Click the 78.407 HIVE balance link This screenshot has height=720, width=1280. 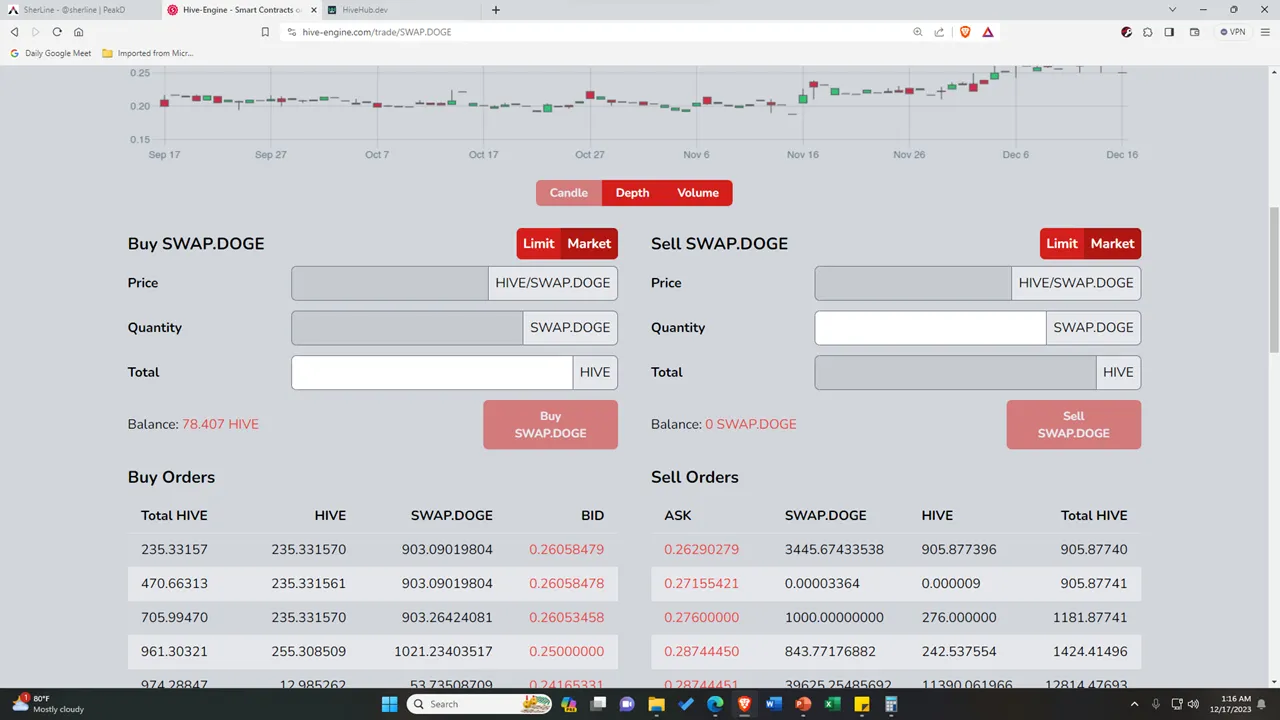point(220,424)
